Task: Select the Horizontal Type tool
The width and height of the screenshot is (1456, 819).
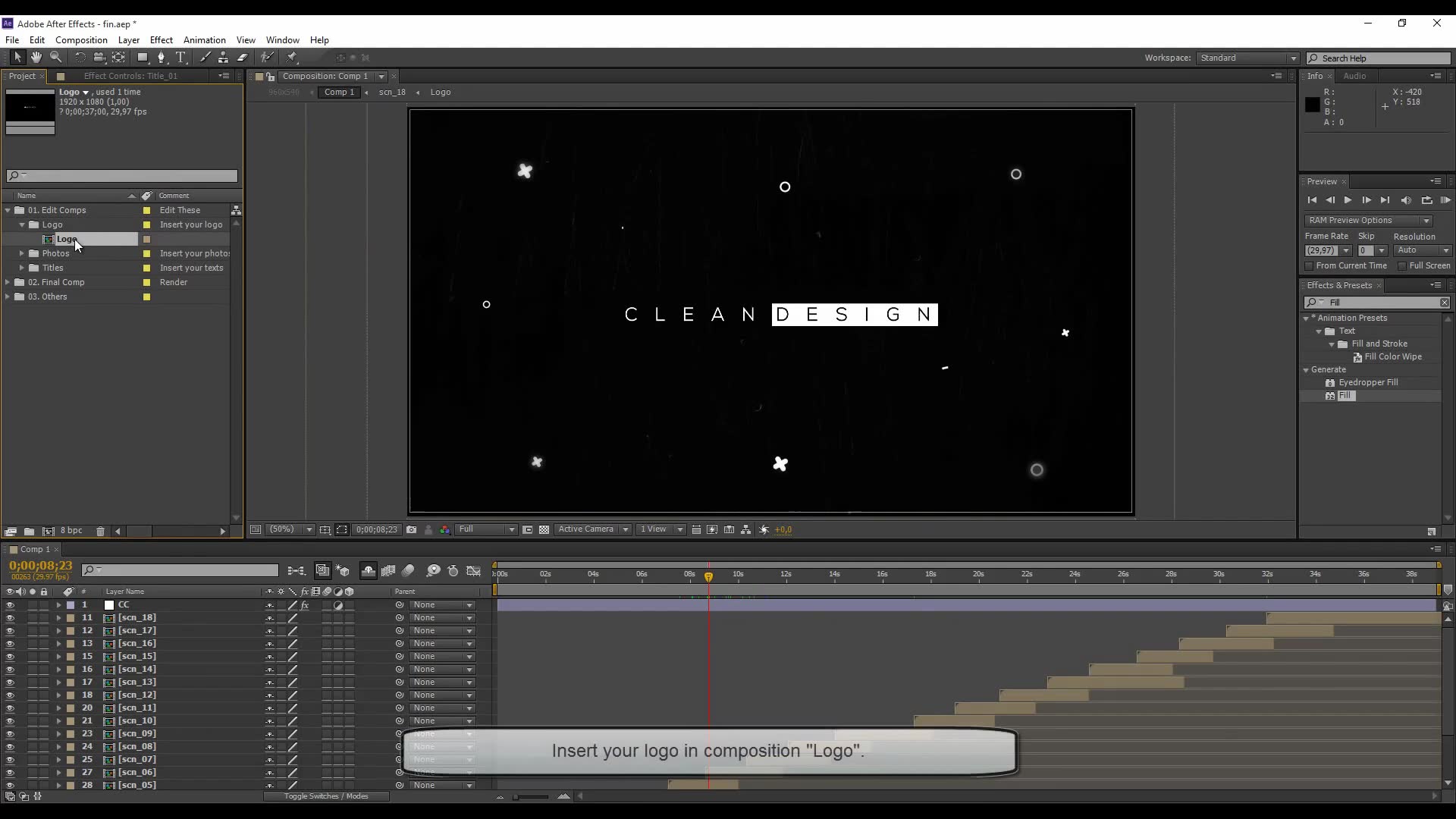Action: coord(180,58)
